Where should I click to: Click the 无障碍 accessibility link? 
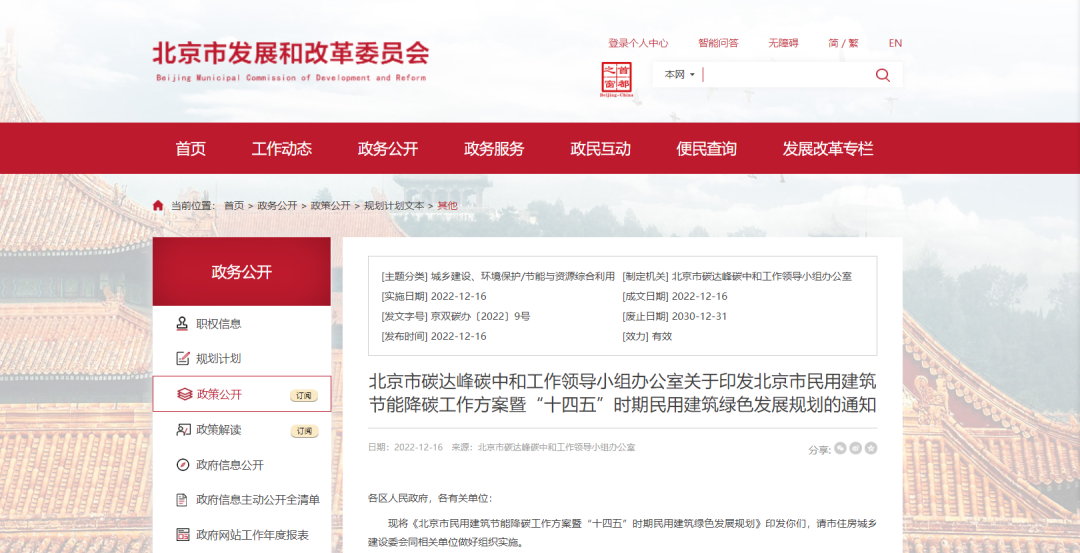tap(783, 43)
